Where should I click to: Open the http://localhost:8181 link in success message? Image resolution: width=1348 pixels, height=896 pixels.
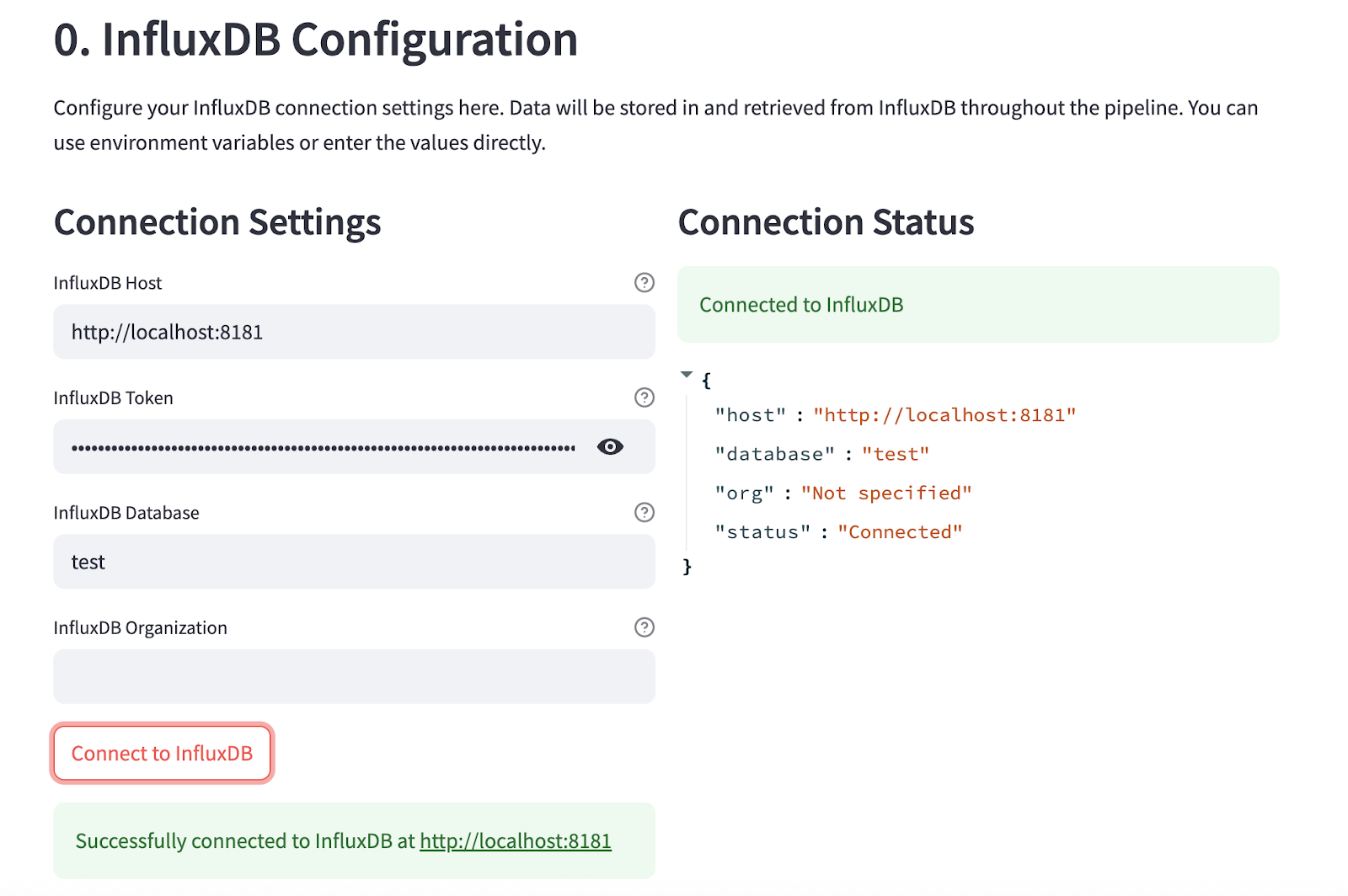pyautogui.click(x=516, y=841)
